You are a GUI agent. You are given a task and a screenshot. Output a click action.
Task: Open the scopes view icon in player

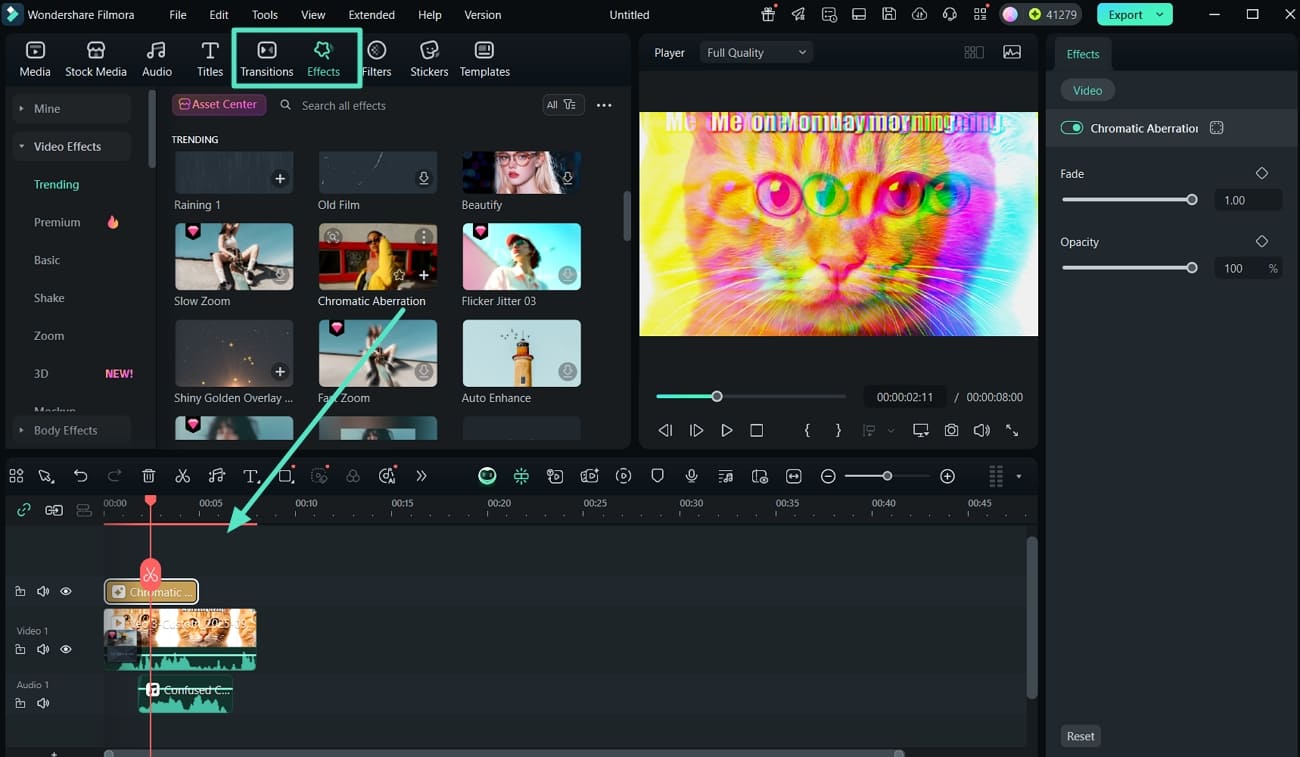1012,52
